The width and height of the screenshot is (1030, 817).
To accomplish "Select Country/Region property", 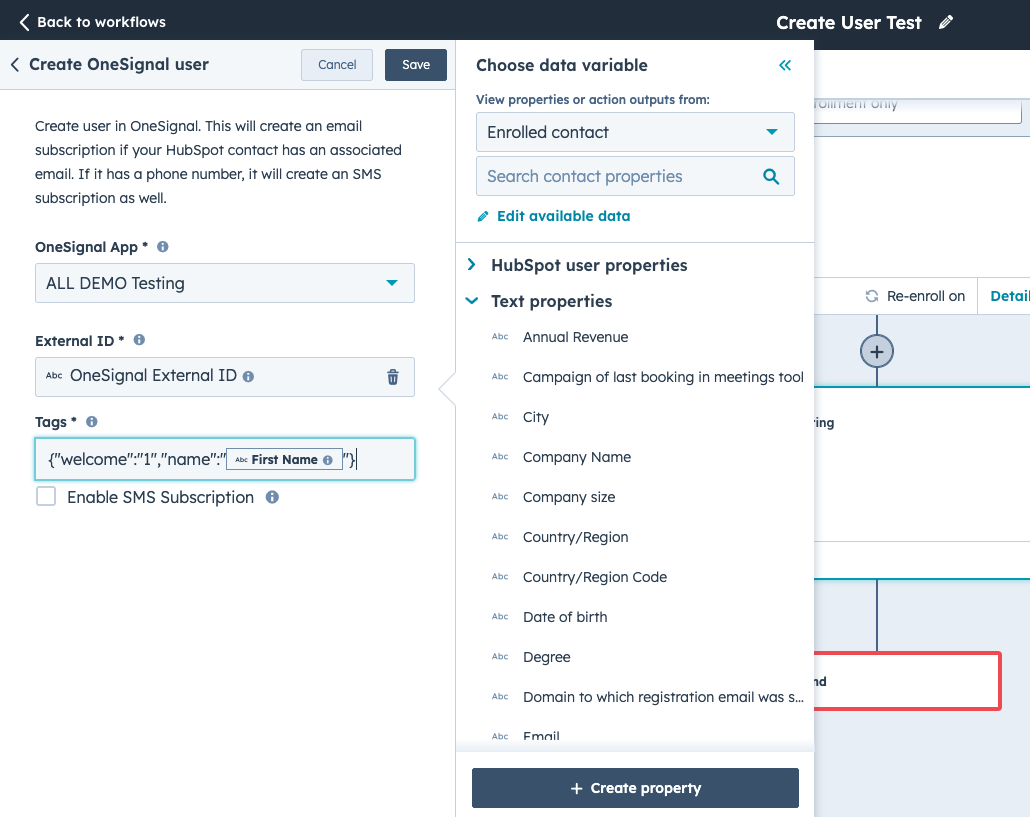I will [575, 537].
